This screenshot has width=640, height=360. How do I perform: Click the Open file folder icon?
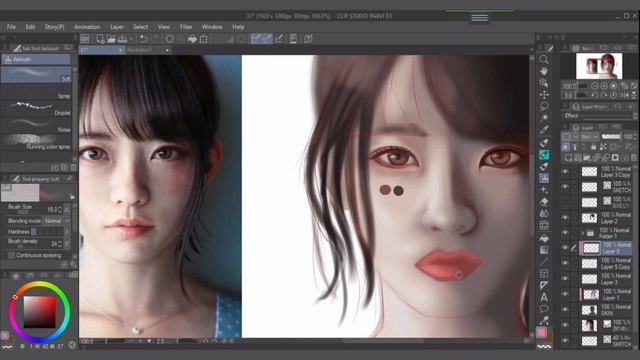[x=111, y=39]
